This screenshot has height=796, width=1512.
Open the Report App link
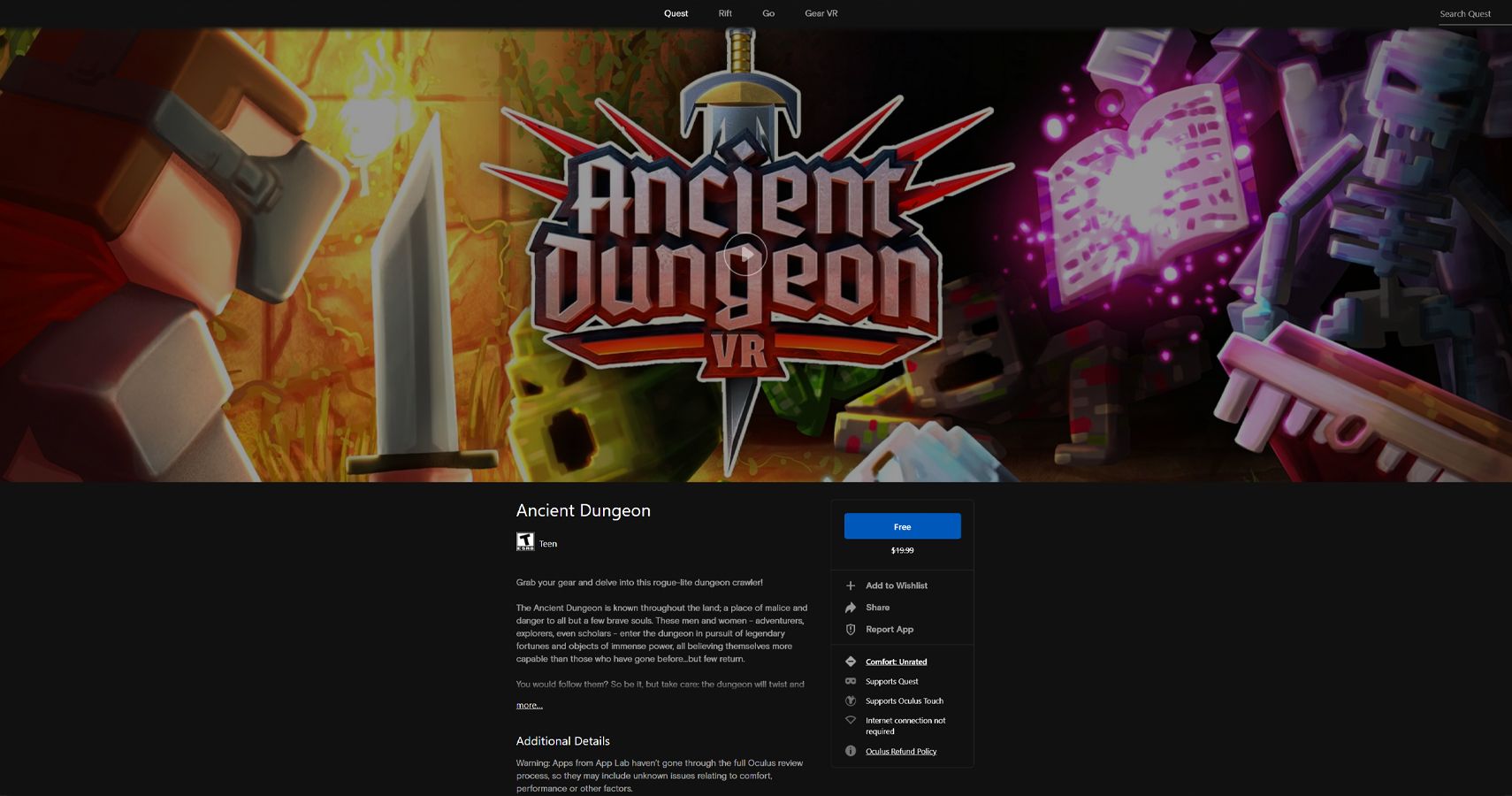click(890, 630)
